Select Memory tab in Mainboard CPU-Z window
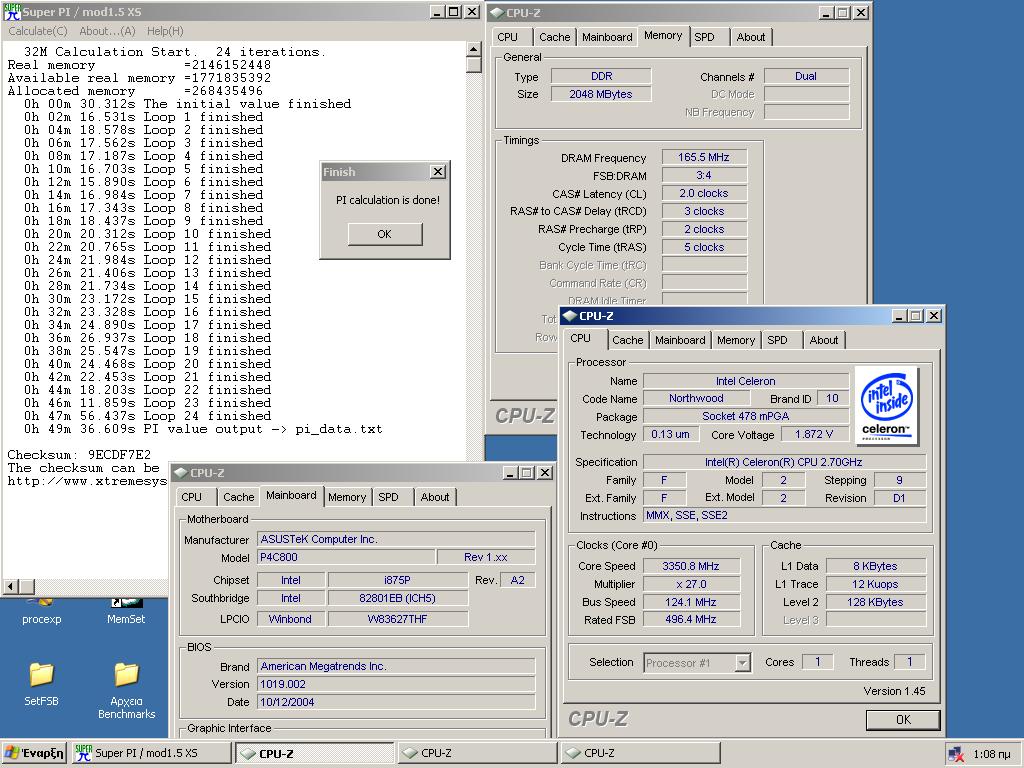1024x768 pixels. (347, 497)
